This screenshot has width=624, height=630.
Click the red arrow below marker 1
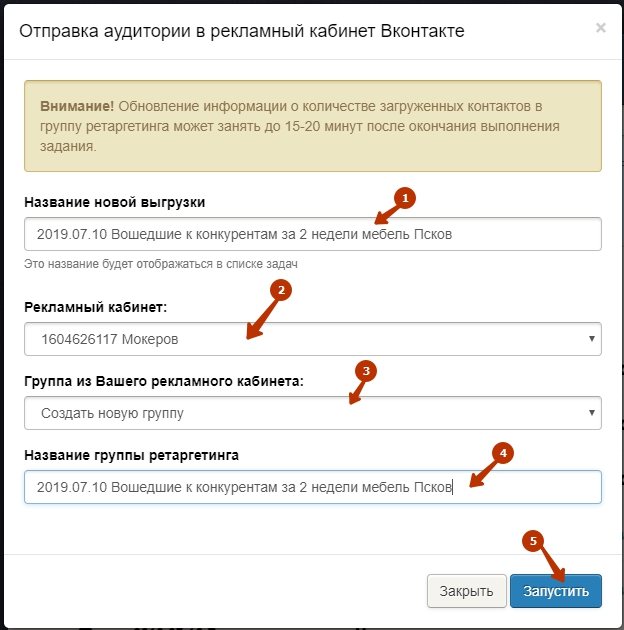(387, 213)
